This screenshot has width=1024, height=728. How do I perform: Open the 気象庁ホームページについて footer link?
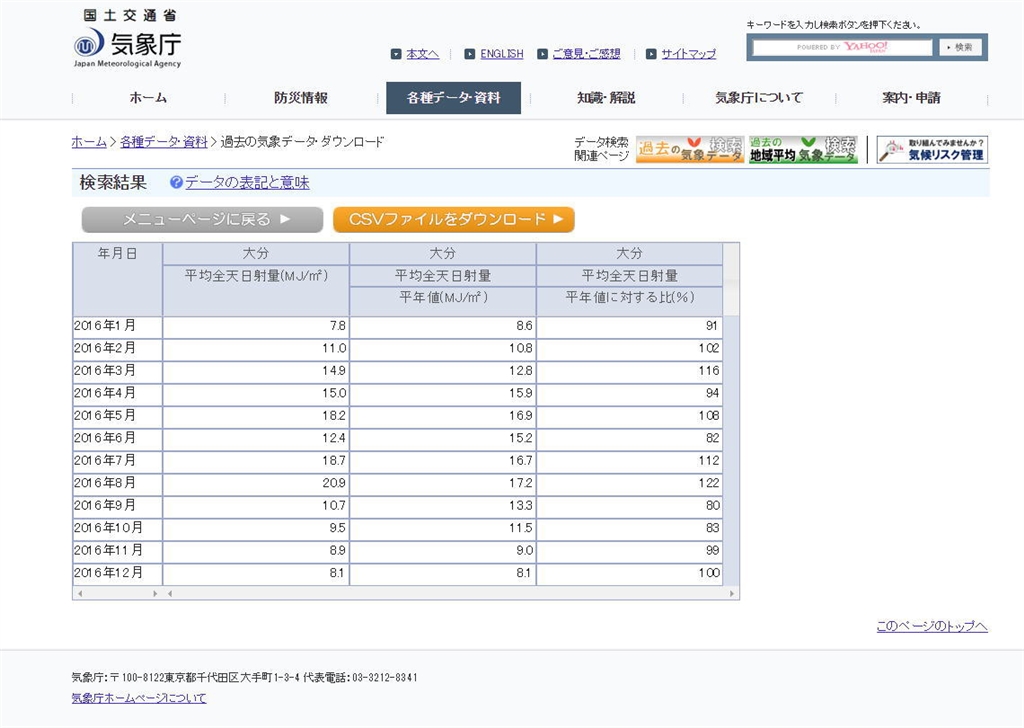point(139,698)
